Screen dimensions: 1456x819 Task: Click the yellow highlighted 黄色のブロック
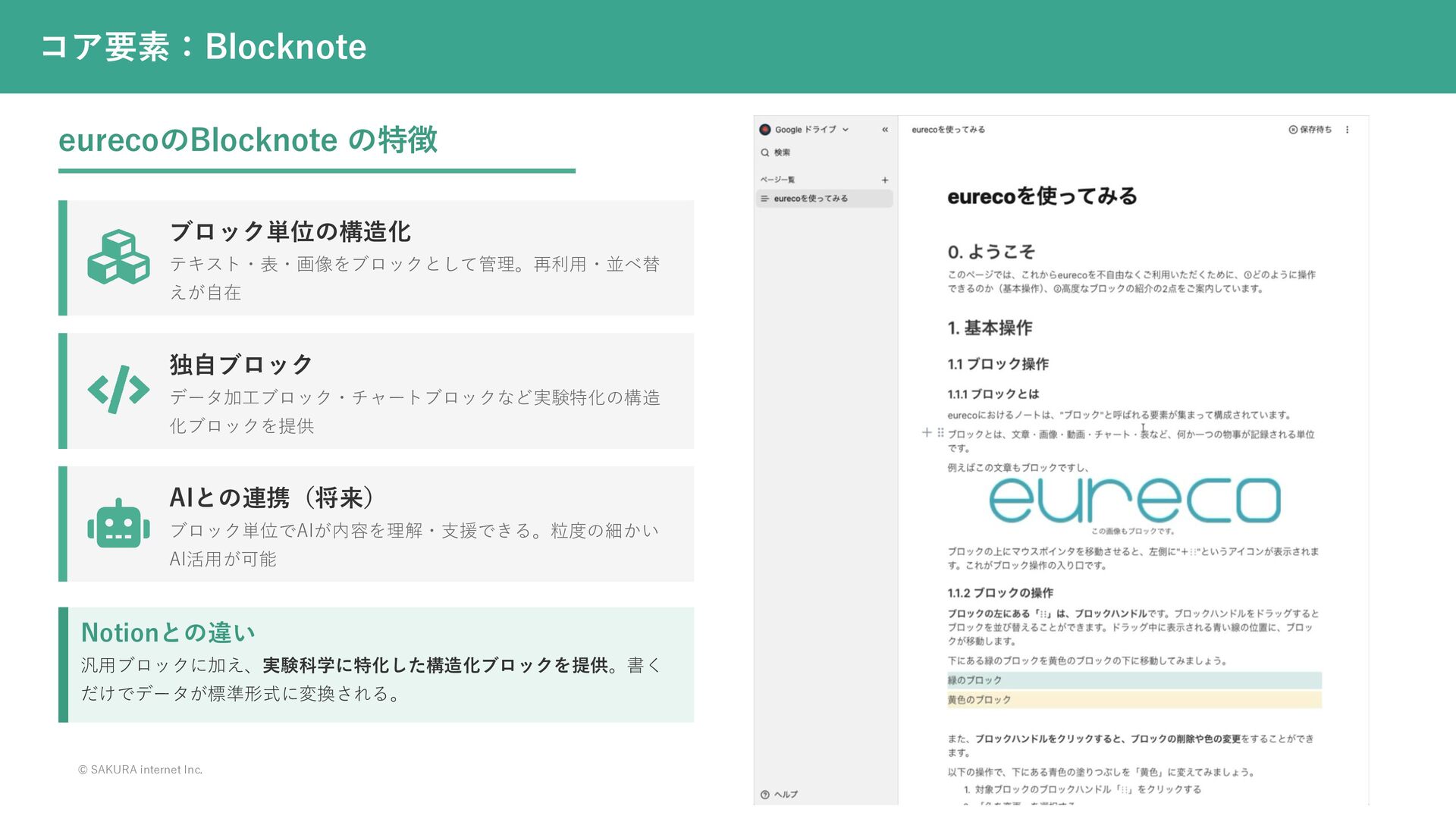(x=1134, y=700)
